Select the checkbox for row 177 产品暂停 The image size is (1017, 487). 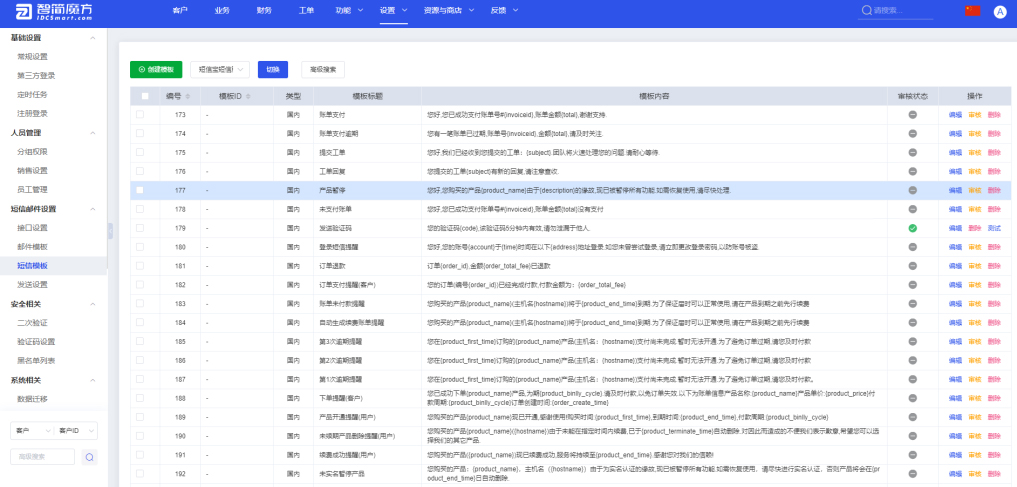140,190
